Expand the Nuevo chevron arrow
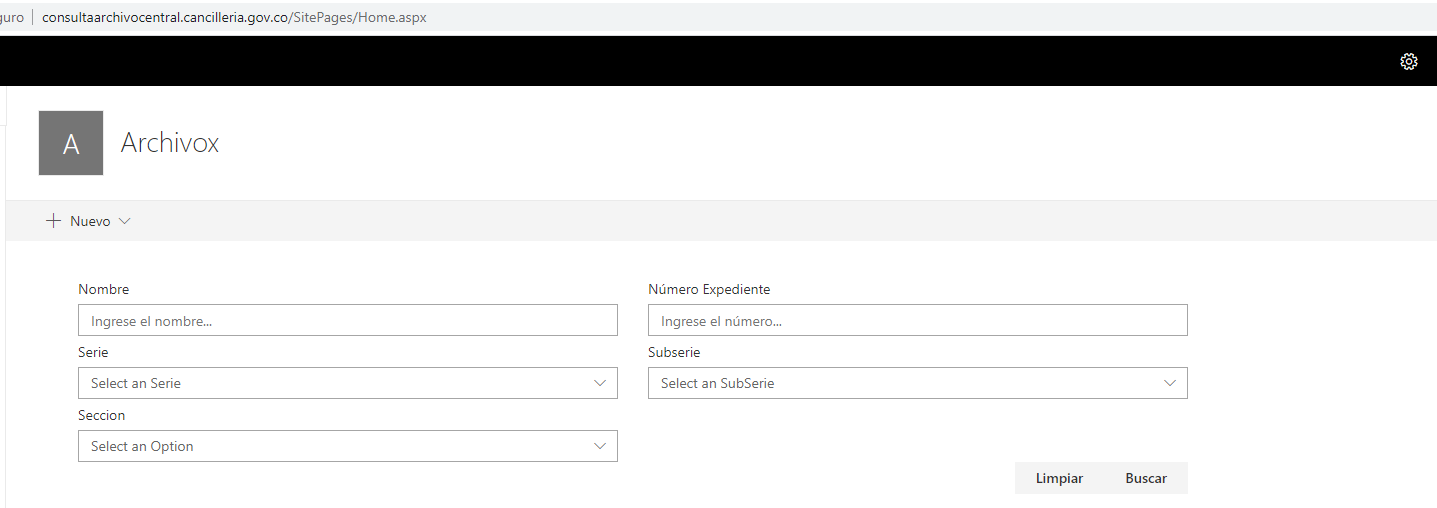The height and width of the screenshot is (508, 1437). [x=125, y=221]
